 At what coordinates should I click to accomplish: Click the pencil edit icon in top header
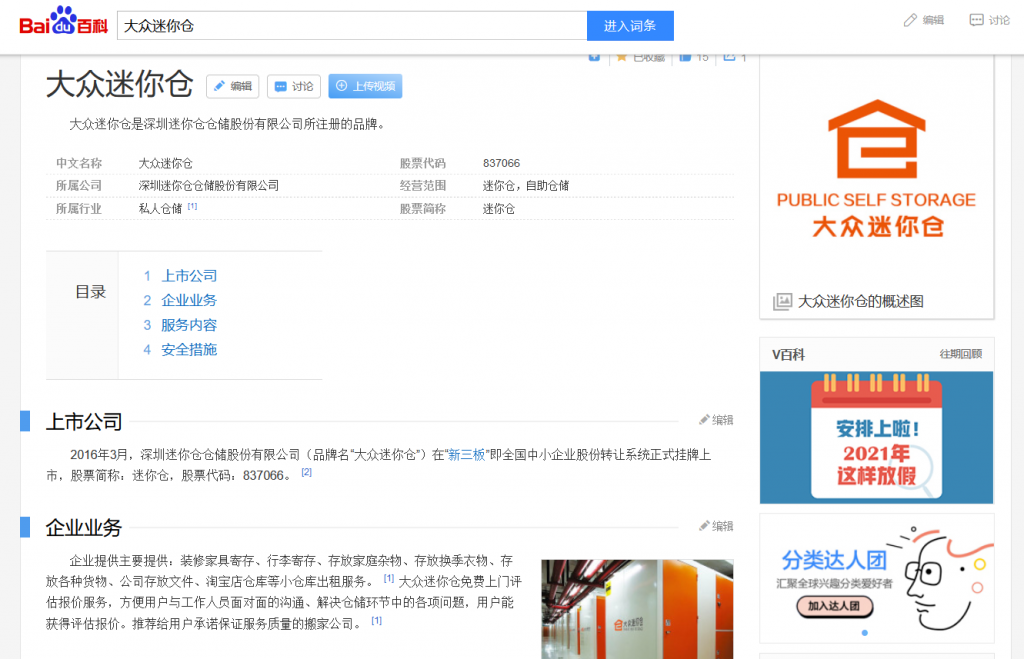point(910,20)
